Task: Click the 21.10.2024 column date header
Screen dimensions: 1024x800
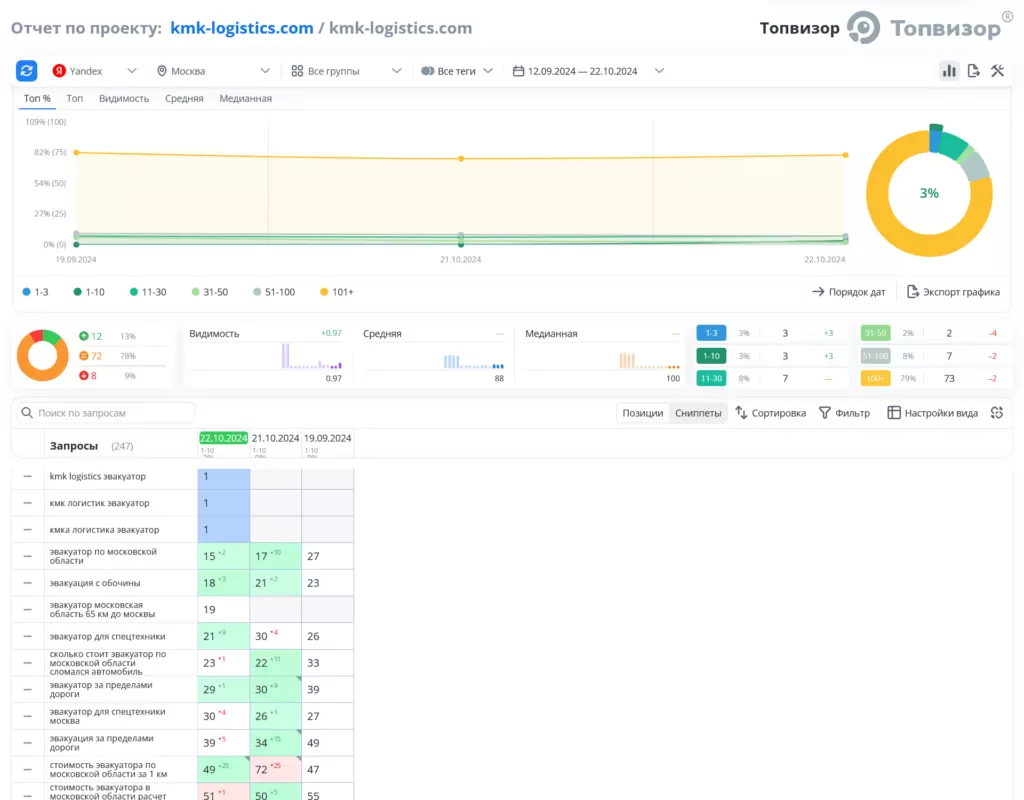Action: [276, 438]
